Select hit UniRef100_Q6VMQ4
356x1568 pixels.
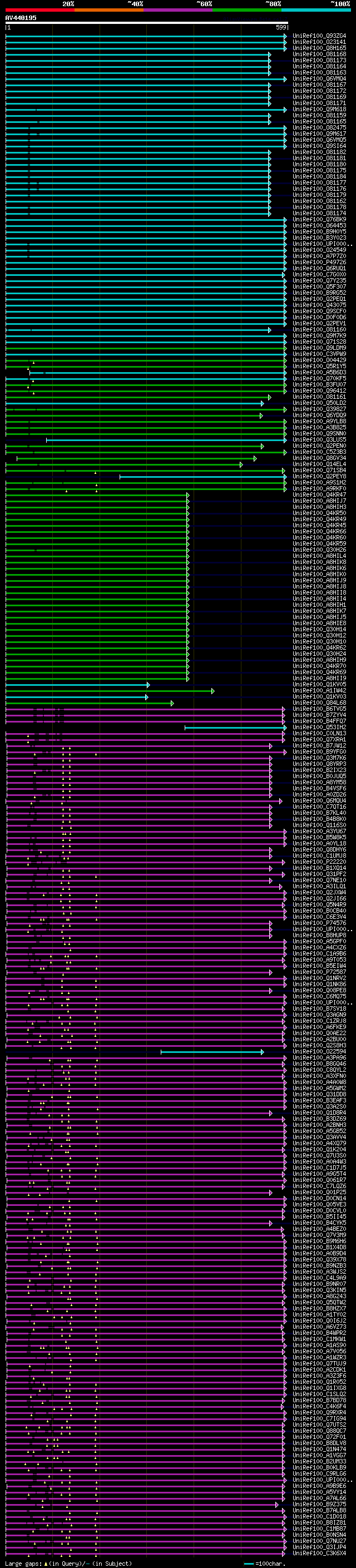[x=319, y=78]
